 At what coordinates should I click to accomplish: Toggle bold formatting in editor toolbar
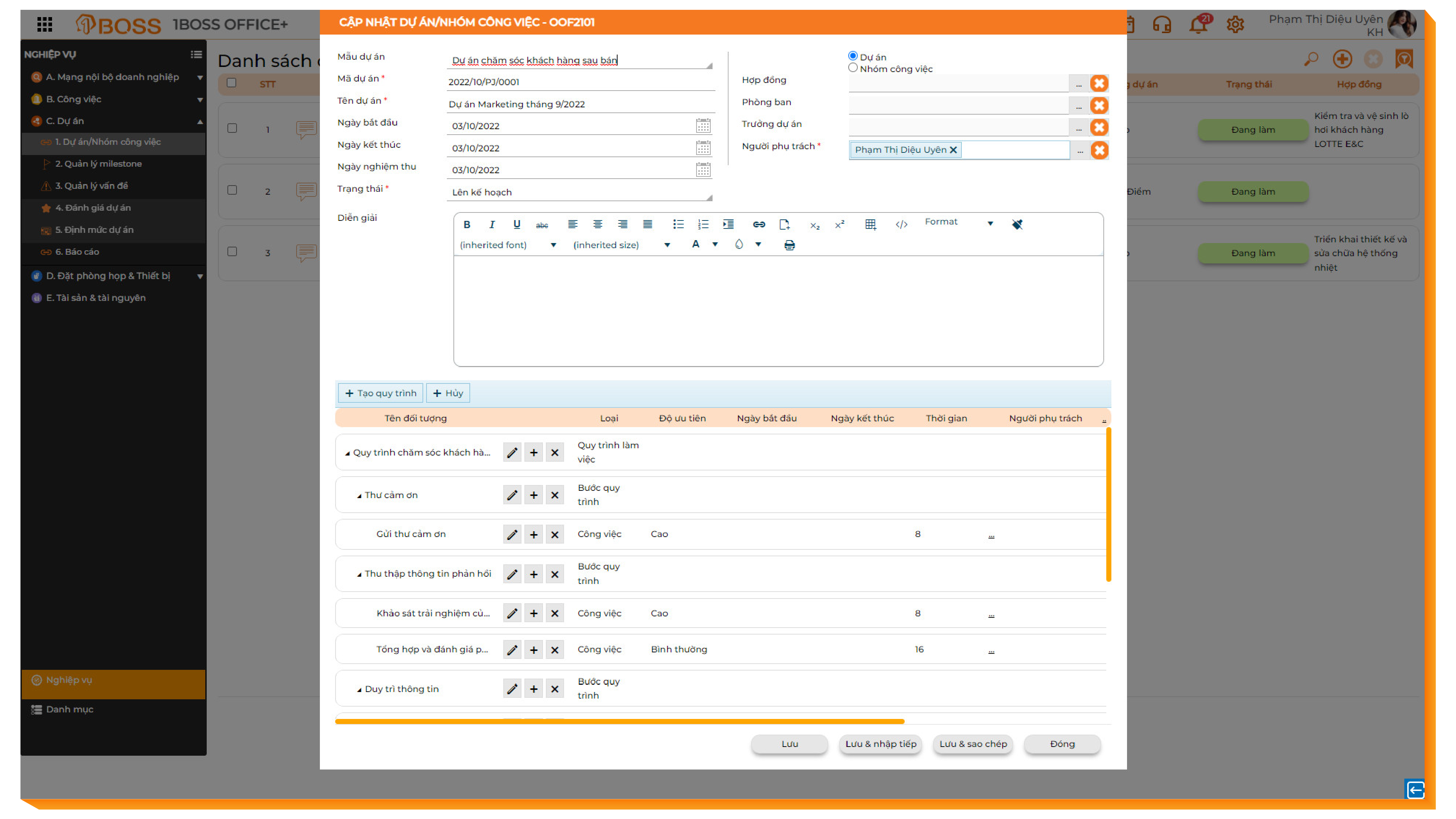pyautogui.click(x=467, y=224)
